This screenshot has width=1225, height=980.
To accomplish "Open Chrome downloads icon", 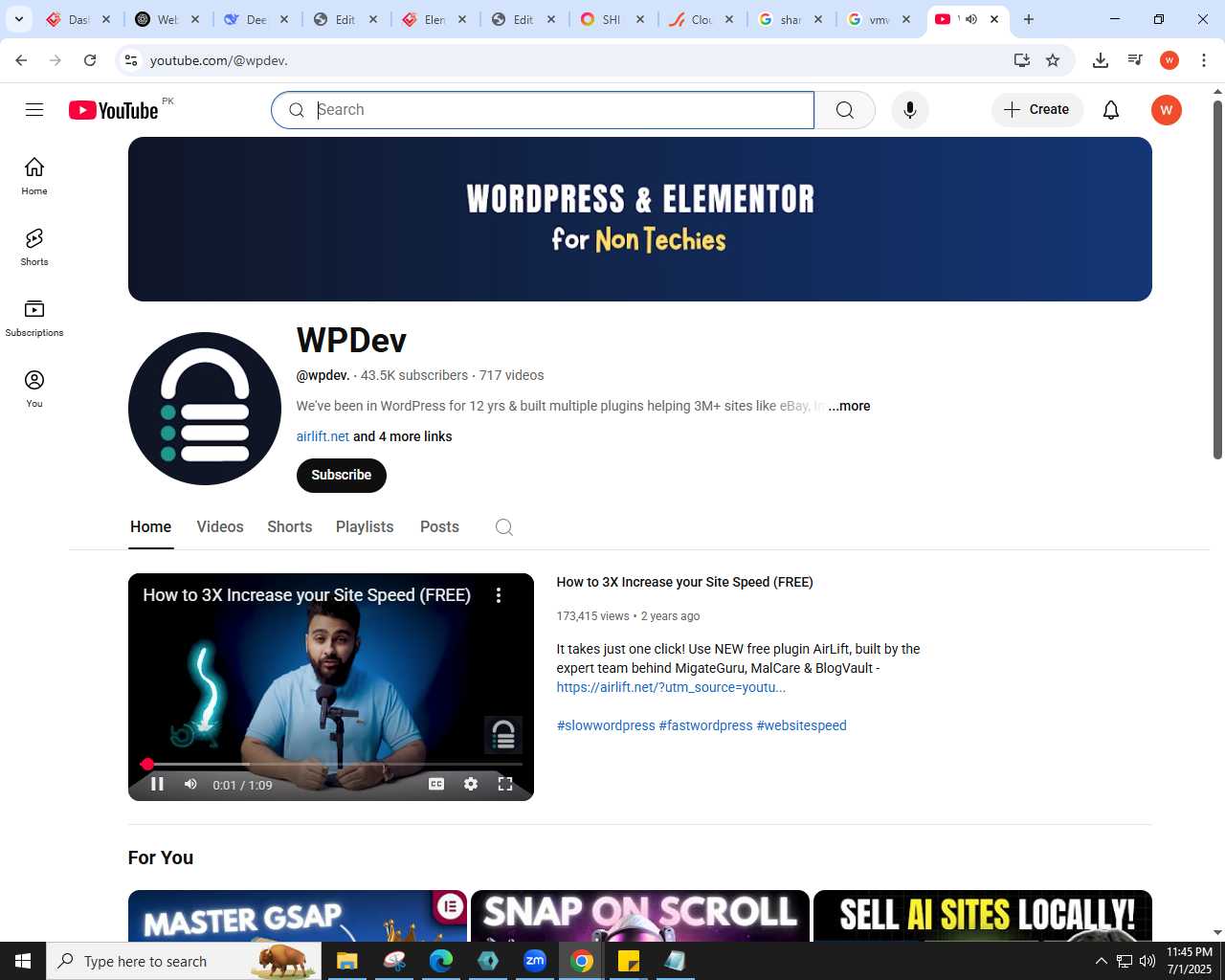I will coord(1101,60).
